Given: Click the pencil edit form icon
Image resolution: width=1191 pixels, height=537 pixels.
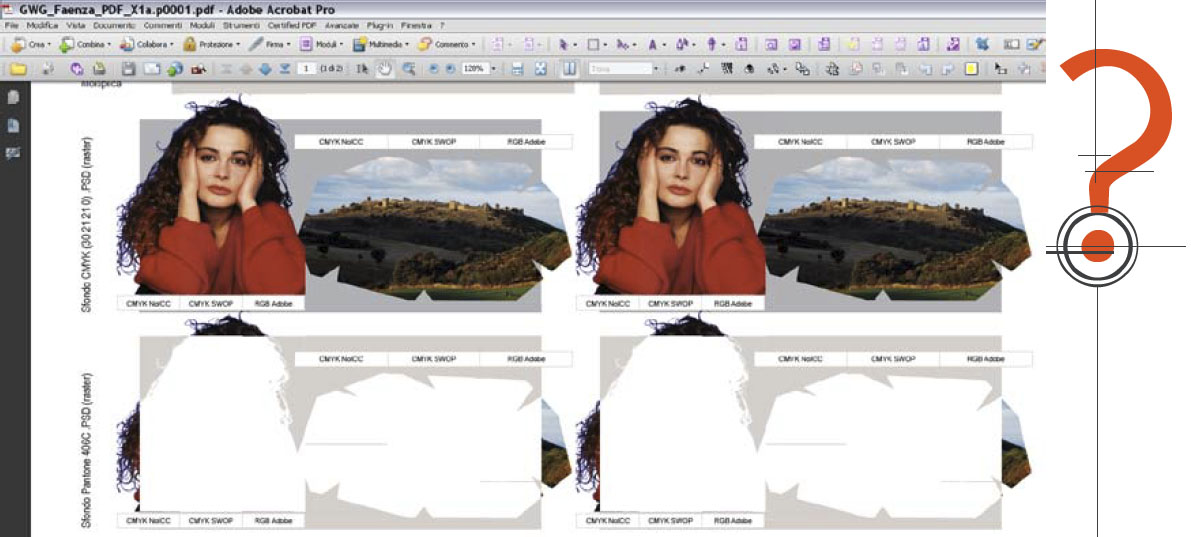Looking at the screenshot, I should tap(1033, 45).
